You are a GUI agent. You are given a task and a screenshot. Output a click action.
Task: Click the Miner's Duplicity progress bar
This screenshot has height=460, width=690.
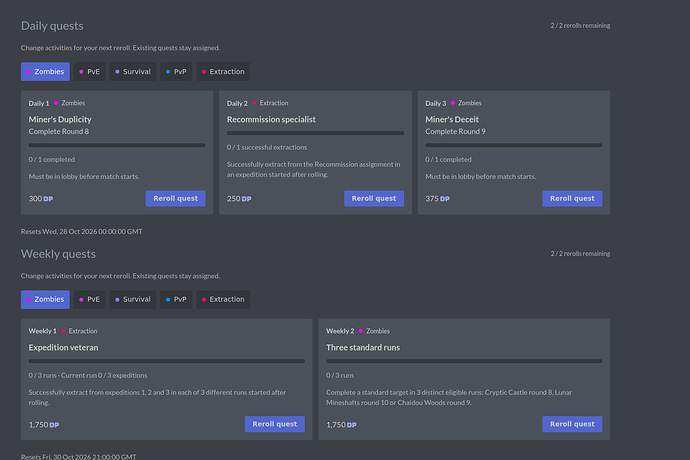click(x=117, y=145)
